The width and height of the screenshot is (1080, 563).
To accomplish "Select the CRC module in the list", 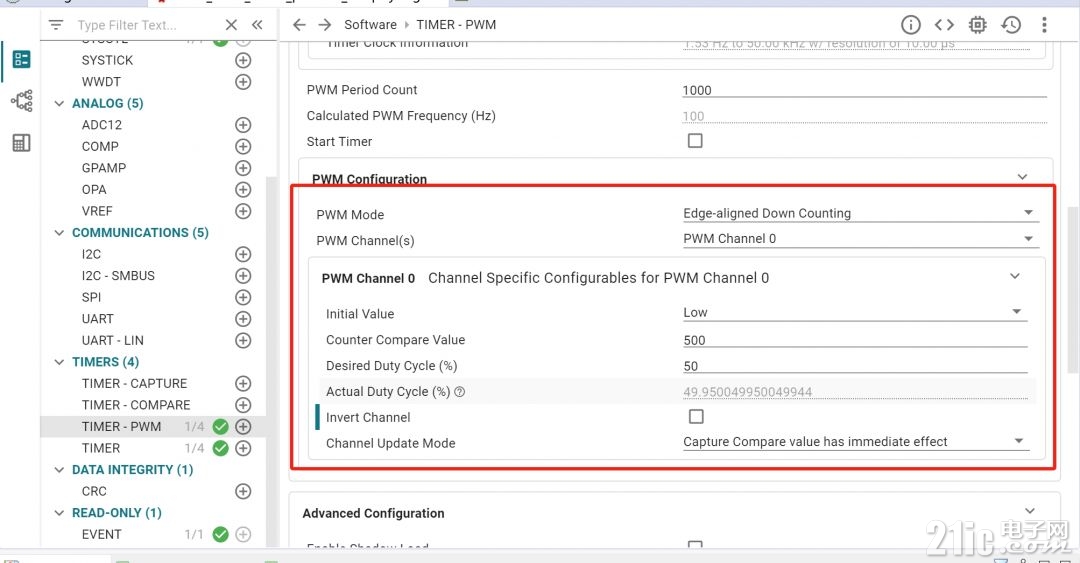I will tap(94, 491).
